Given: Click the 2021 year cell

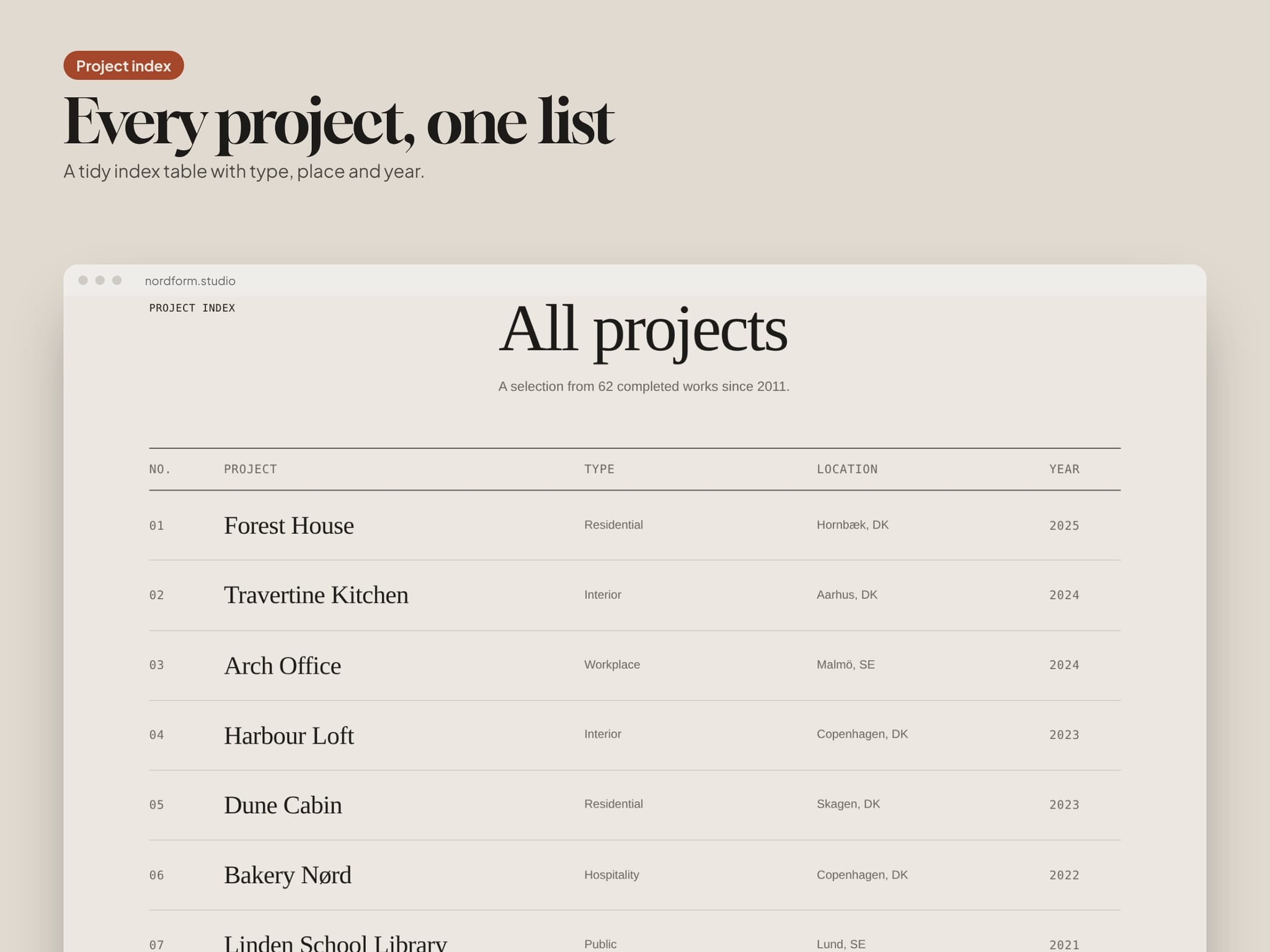Looking at the screenshot, I should tap(1064, 945).
